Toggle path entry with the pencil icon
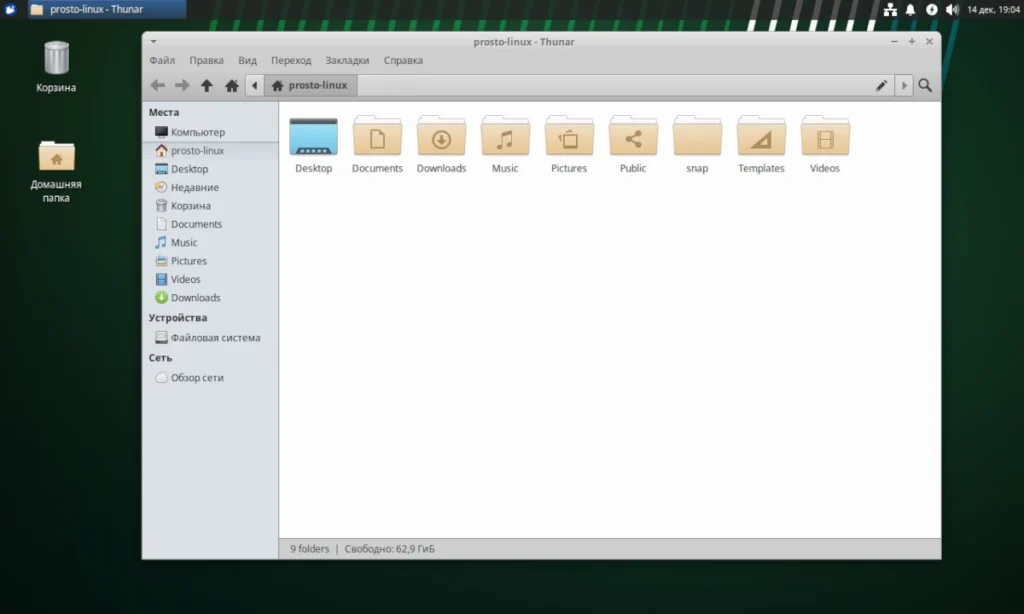1024x614 pixels. click(x=881, y=85)
